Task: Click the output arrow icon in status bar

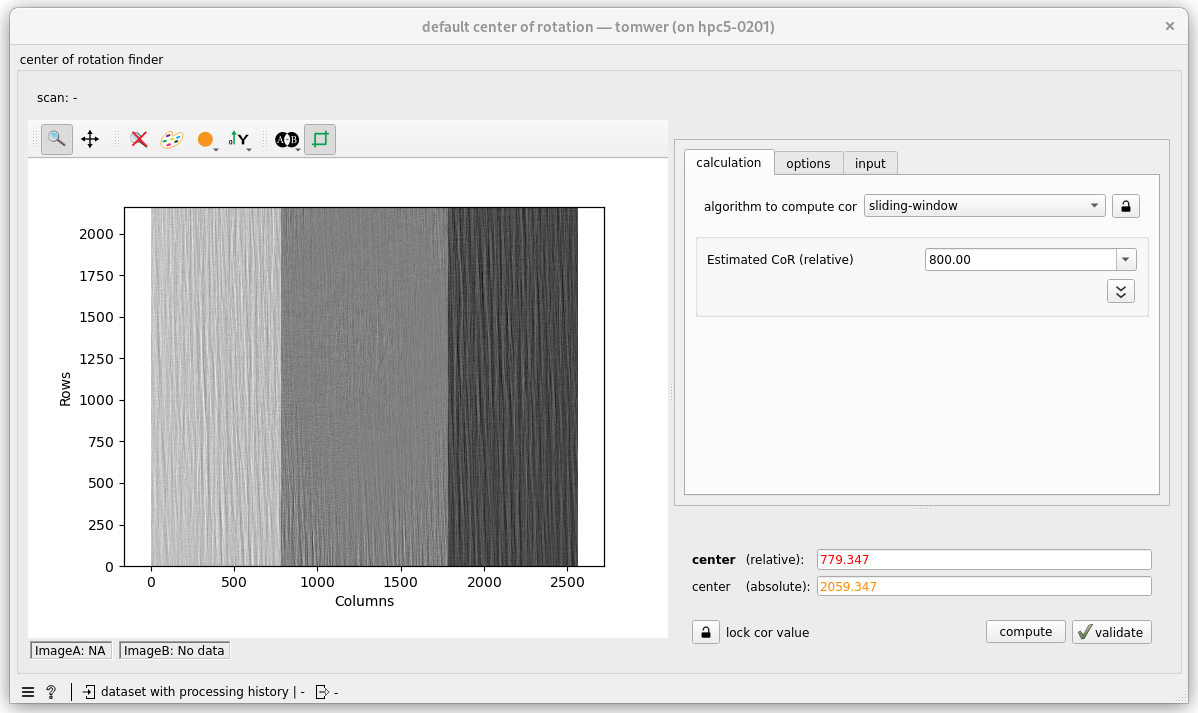Action: coord(322,692)
